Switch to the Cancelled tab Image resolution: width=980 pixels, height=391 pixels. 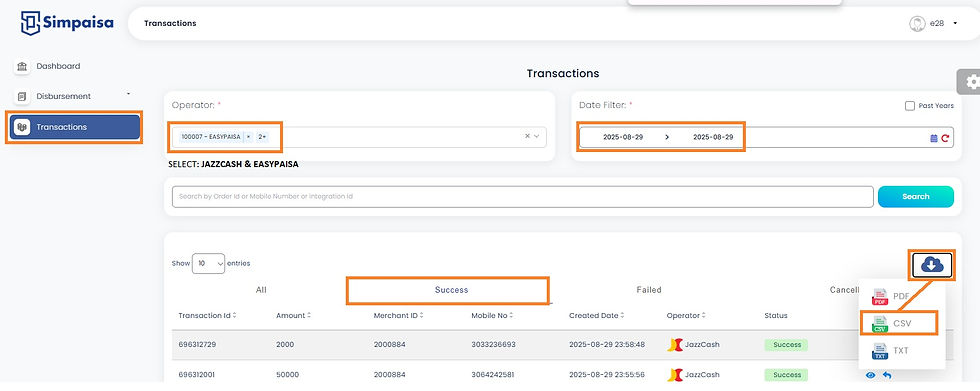(x=844, y=290)
